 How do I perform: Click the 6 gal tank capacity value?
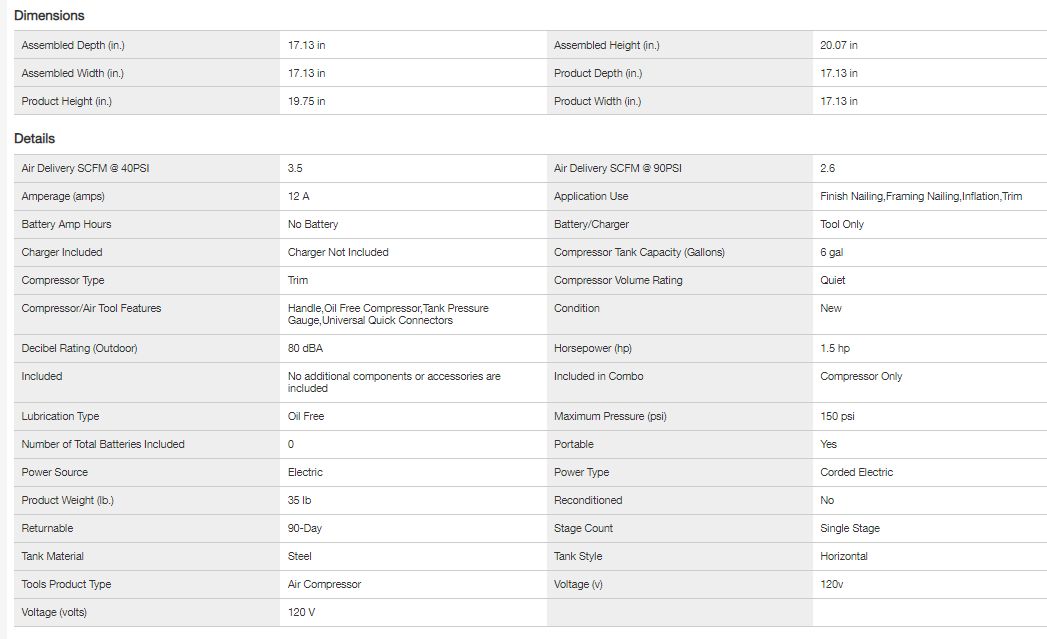831,252
